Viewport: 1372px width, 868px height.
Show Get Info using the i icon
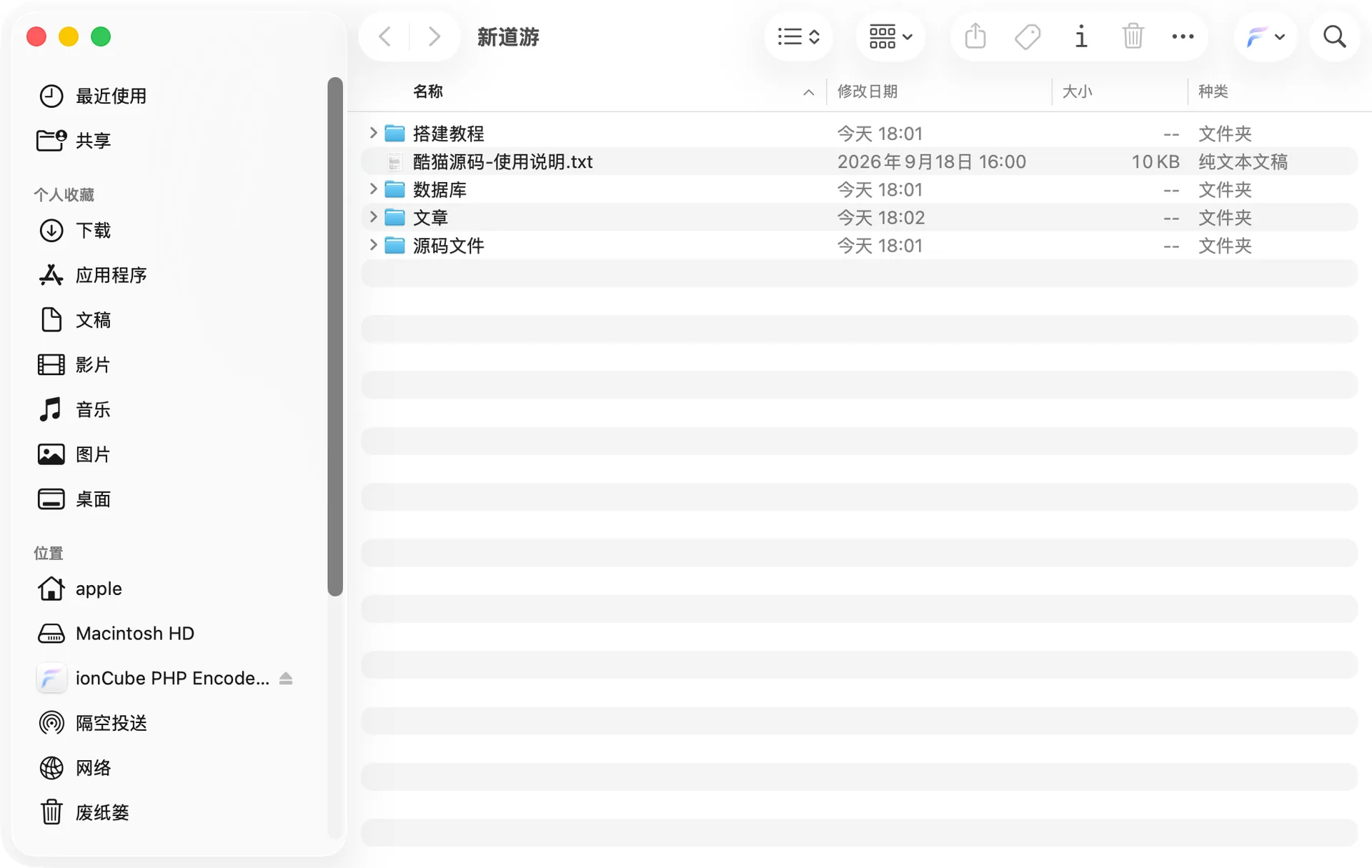coord(1080,36)
